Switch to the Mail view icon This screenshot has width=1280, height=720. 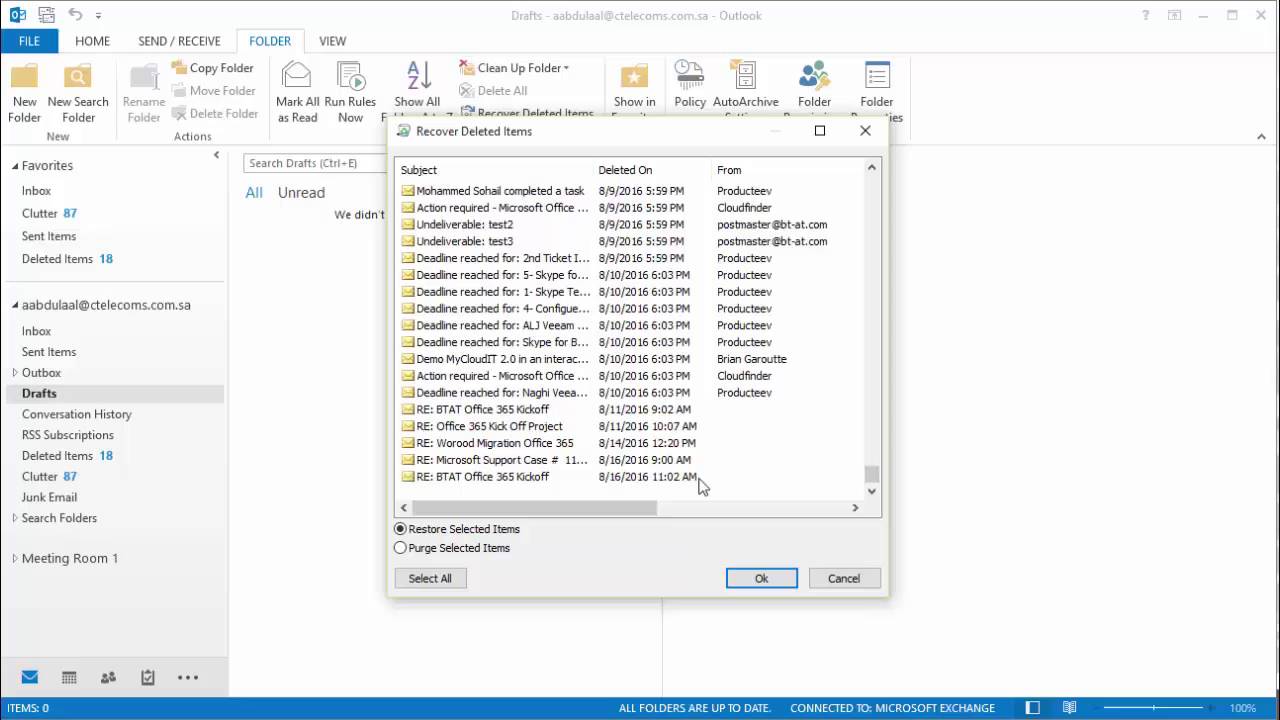tap(29, 677)
